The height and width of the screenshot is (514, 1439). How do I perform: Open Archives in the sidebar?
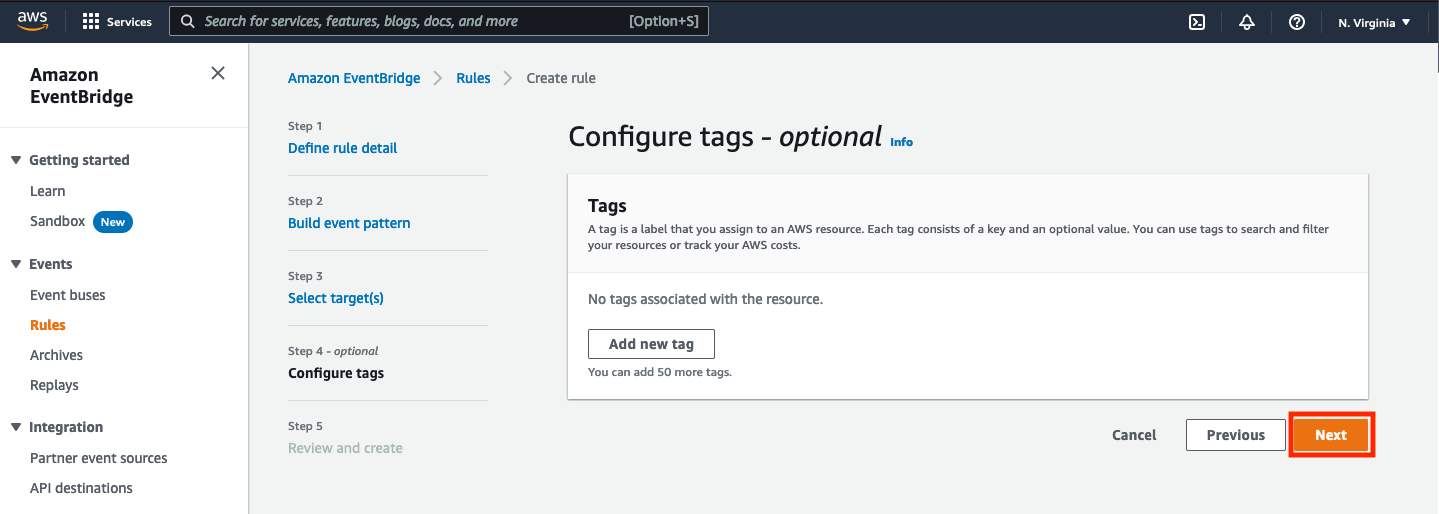pos(56,355)
